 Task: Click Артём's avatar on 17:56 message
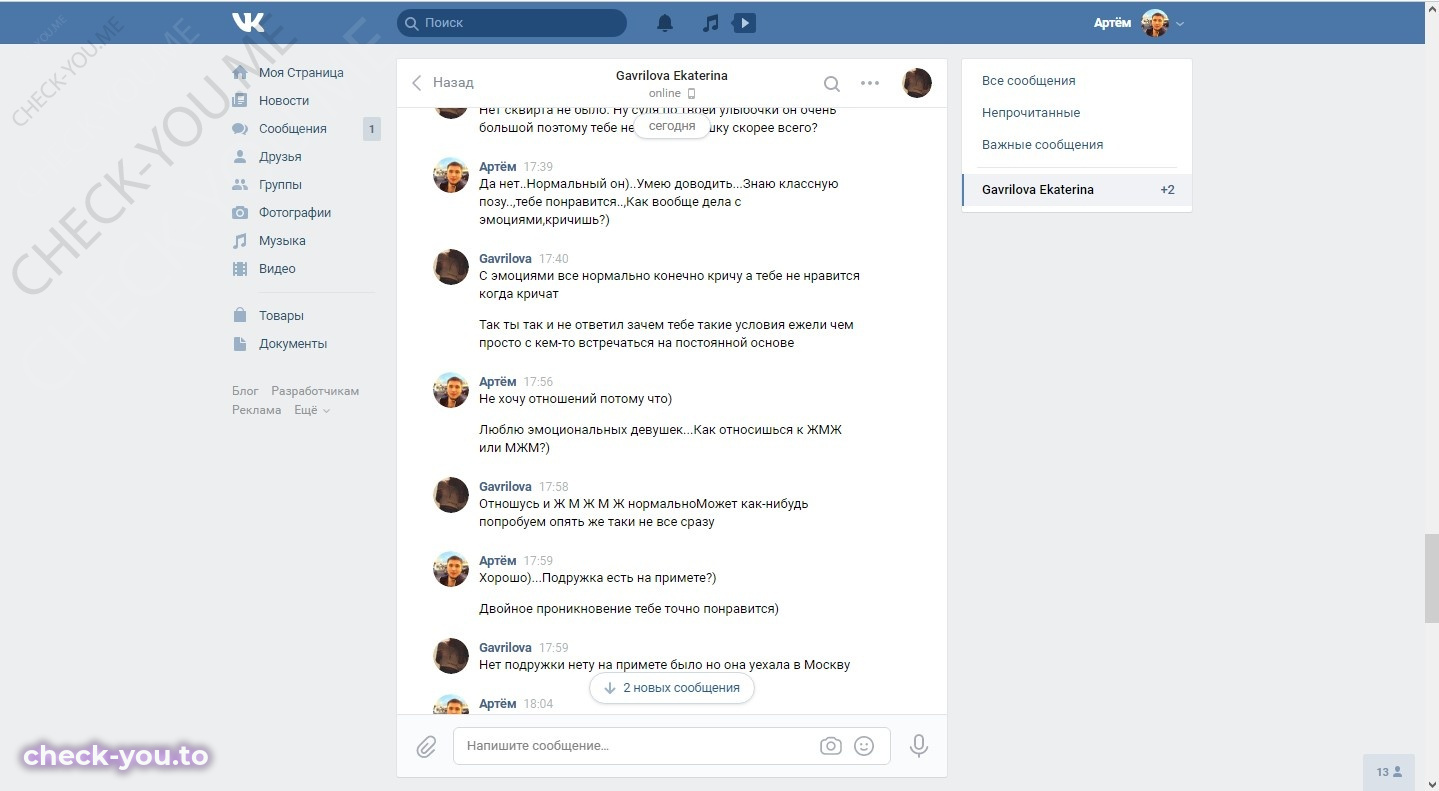[x=451, y=390]
